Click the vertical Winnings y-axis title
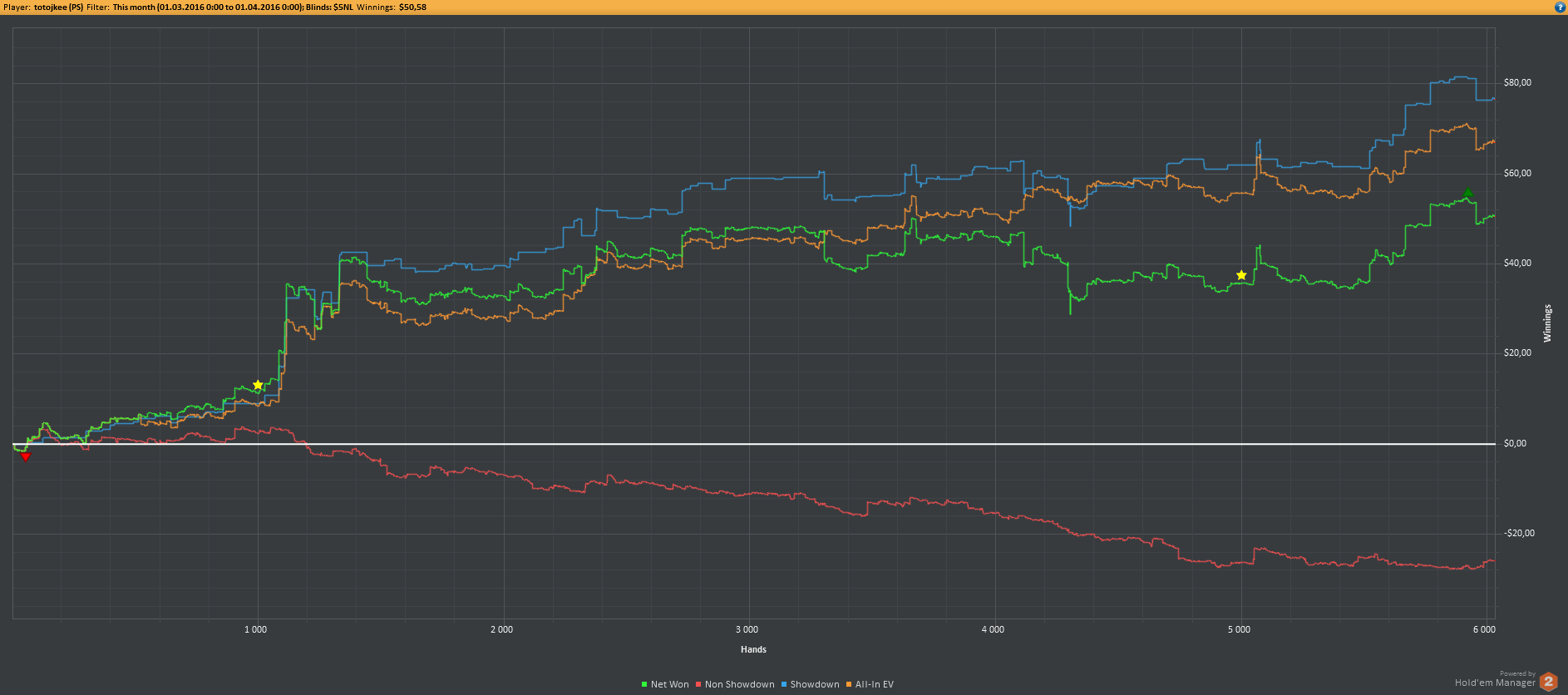The height and width of the screenshot is (695, 1568). pyautogui.click(x=1547, y=323)
